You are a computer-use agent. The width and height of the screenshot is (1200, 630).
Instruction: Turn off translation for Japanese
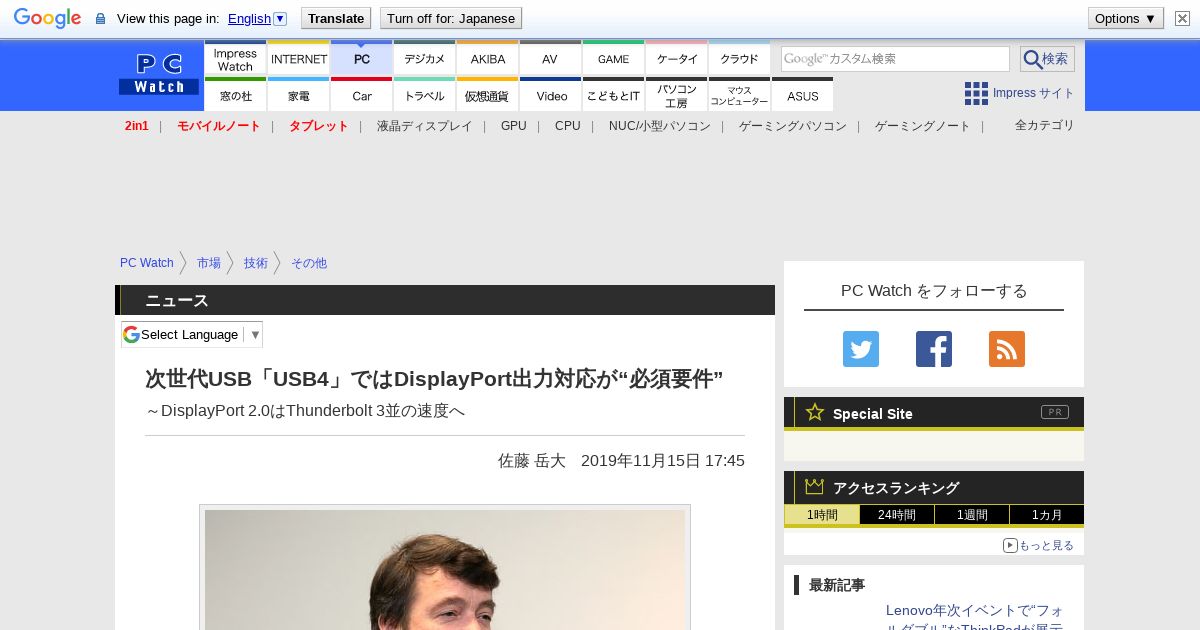pyautogui.click(x=451, y=18)
